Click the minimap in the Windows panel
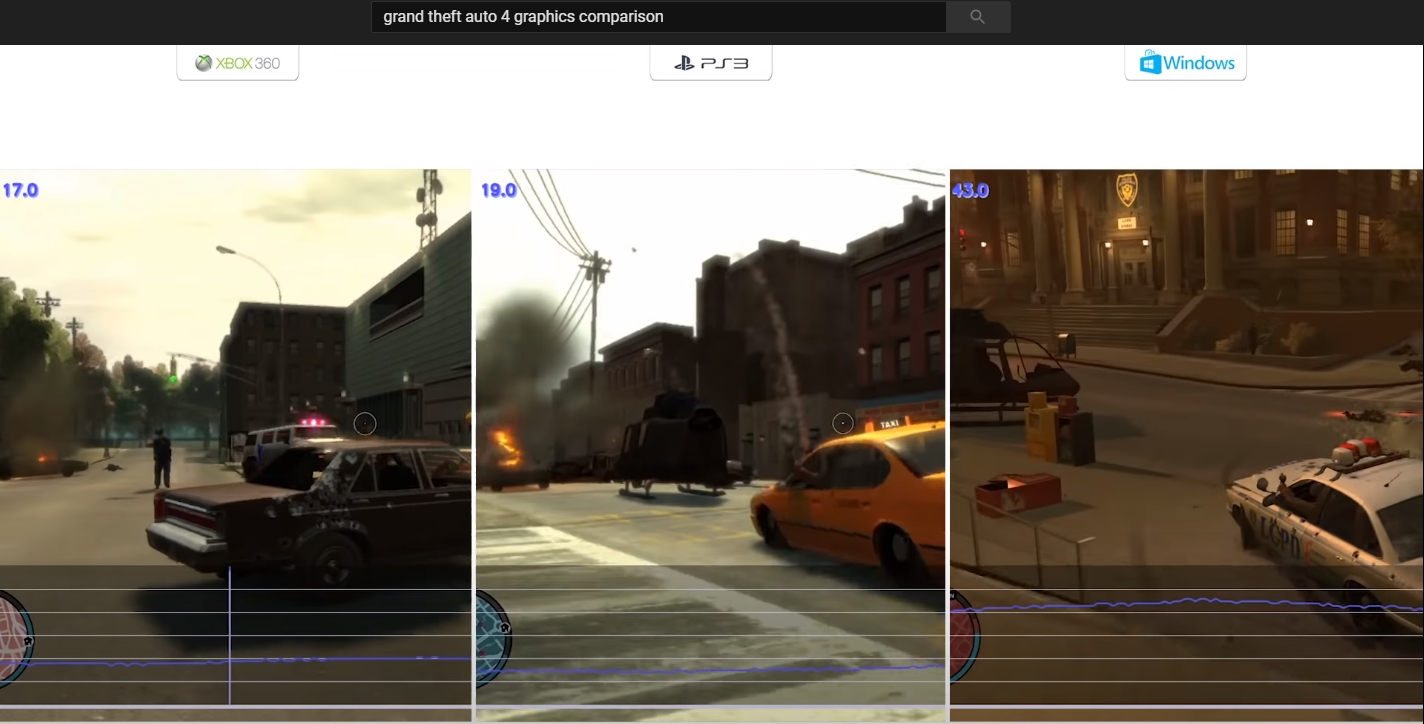The image size is (1424, 724). (x=964, y=637)
